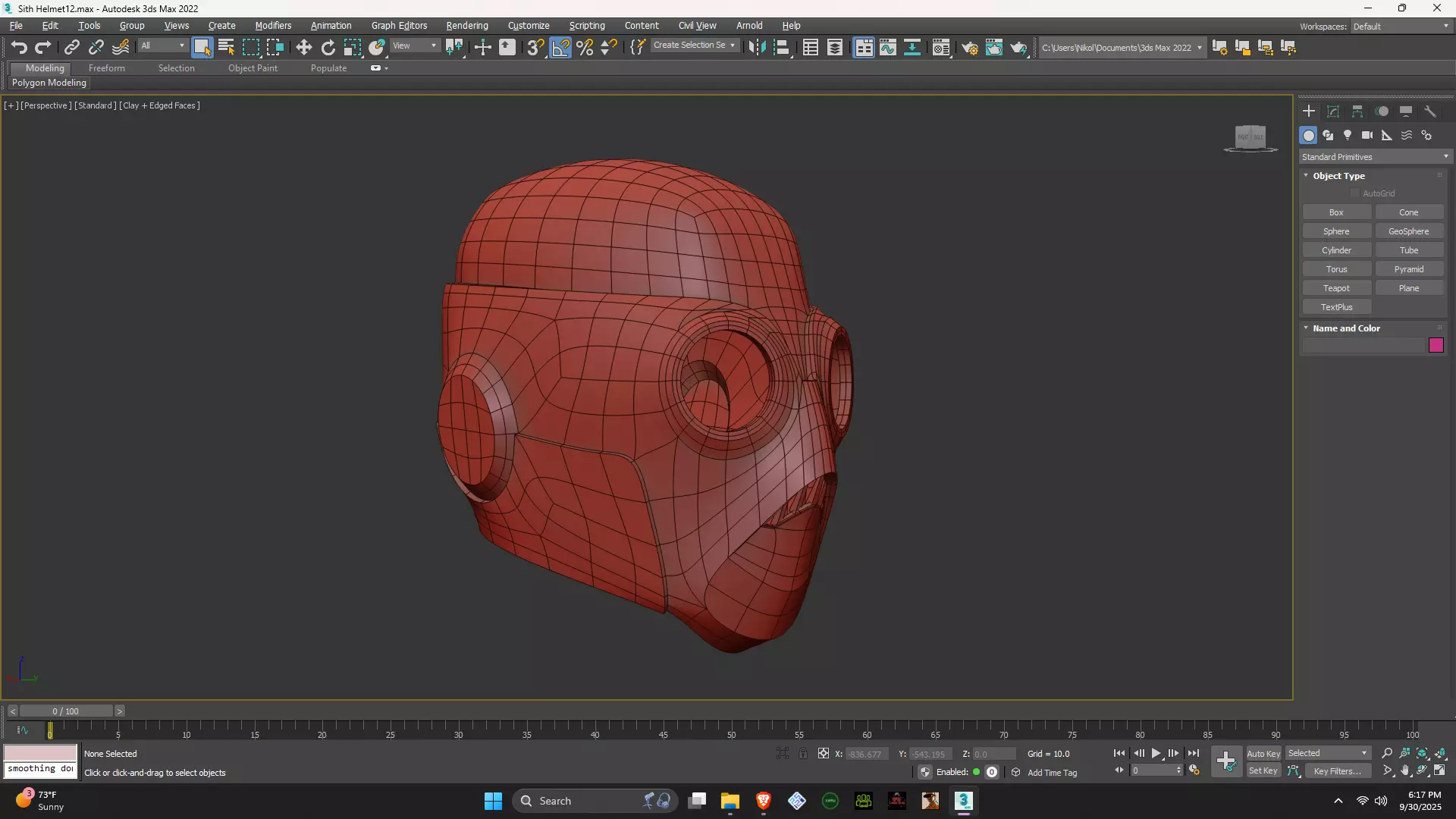Click the pink object color swatch

coord(1436,346)
